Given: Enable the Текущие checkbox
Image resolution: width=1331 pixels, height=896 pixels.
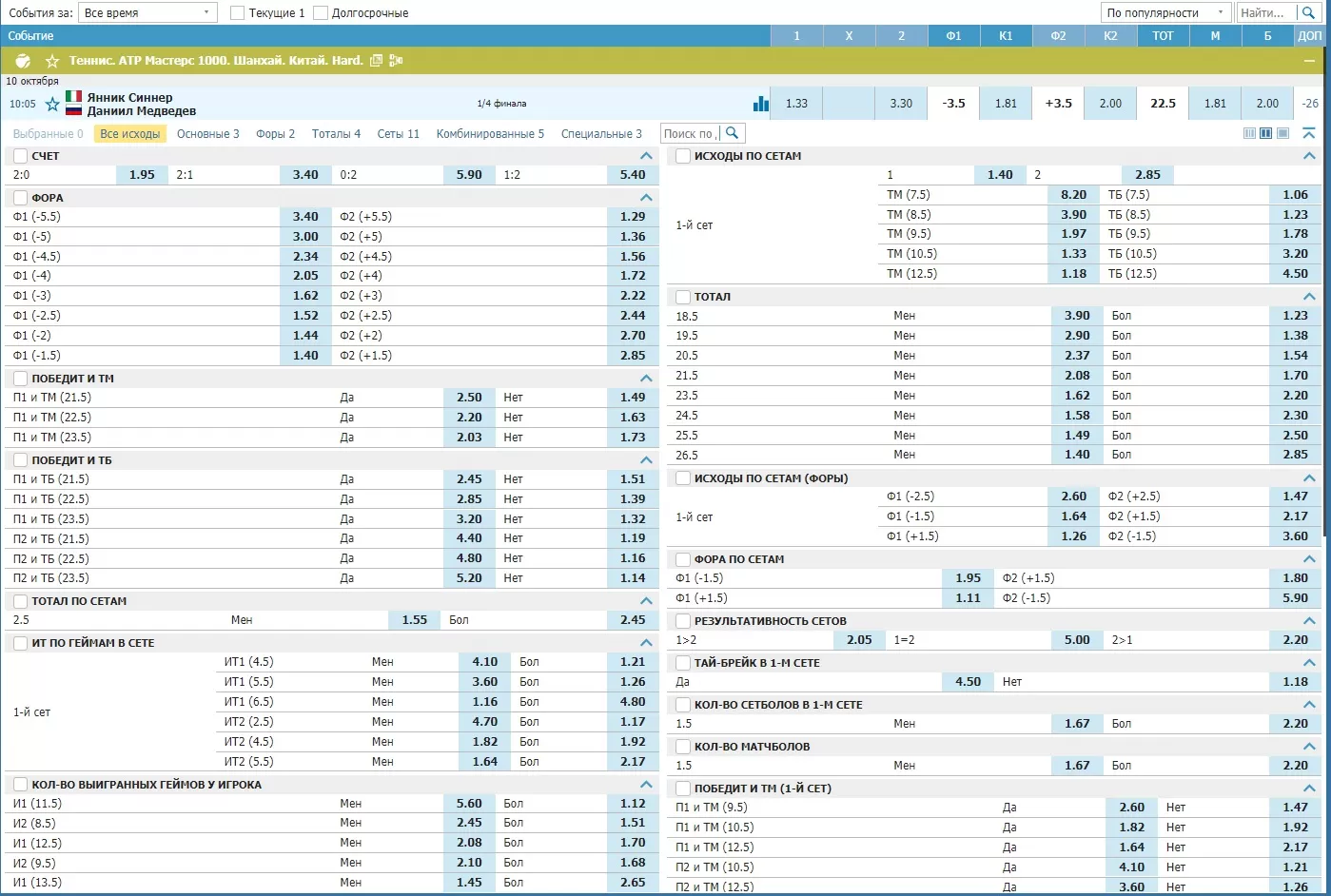Looking at the screenshot, I should pyautogui.click(x=237, y=13).
